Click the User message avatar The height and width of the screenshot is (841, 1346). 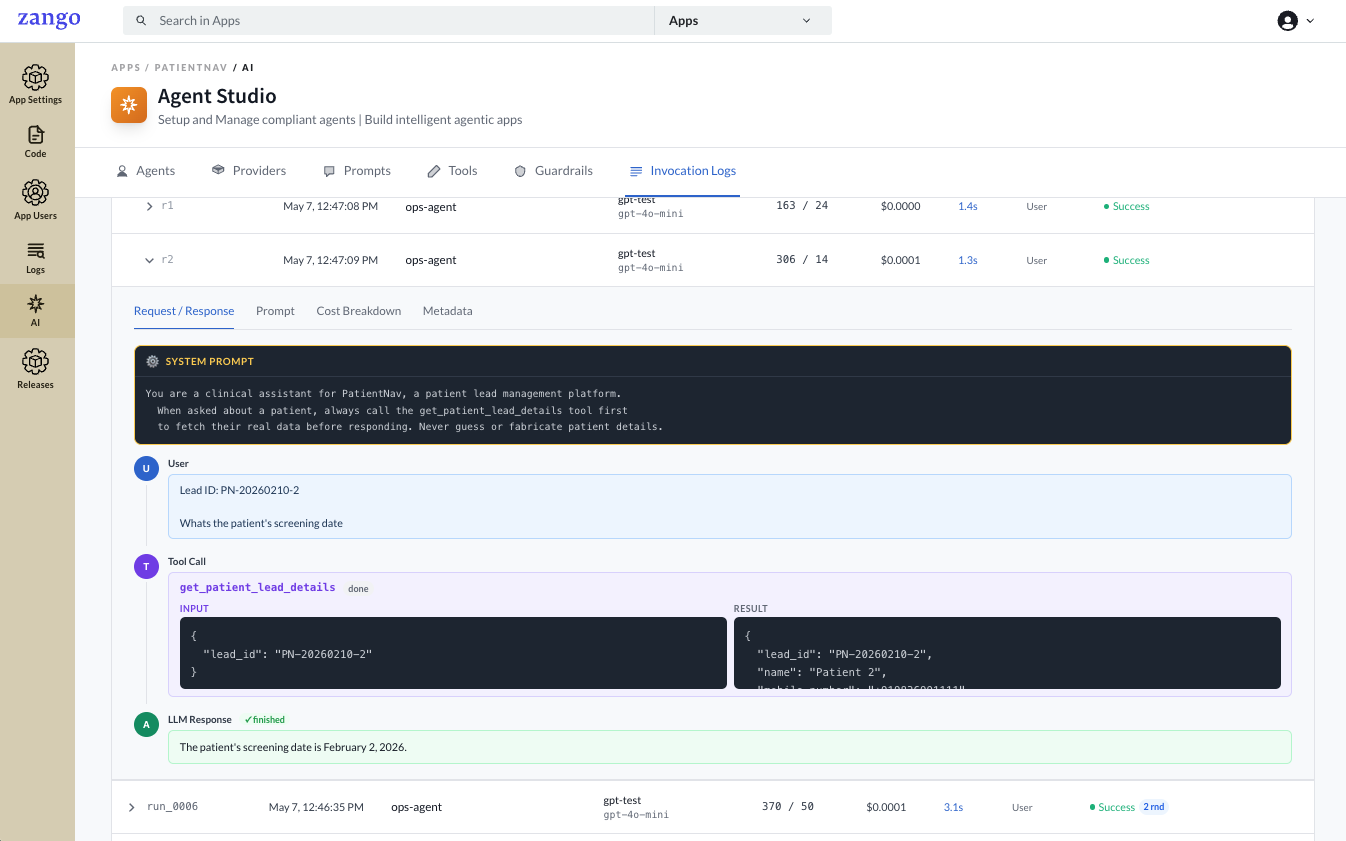pyautogui.click(x=146, y=469)
